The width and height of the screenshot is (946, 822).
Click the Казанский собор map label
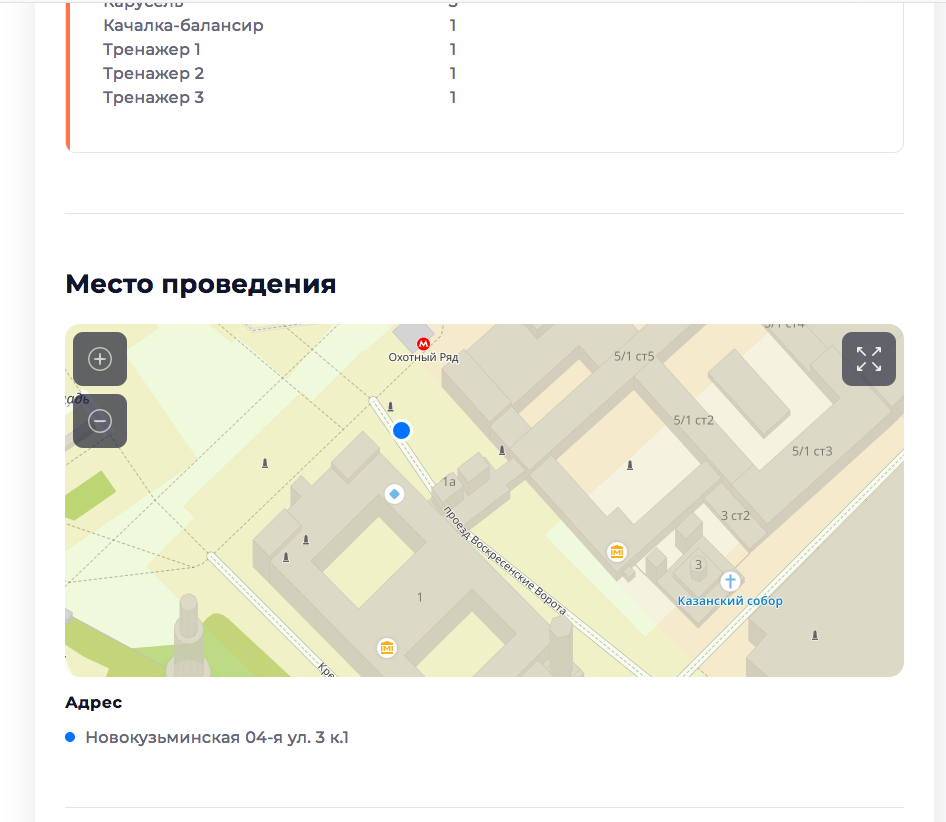pos(730,601)
